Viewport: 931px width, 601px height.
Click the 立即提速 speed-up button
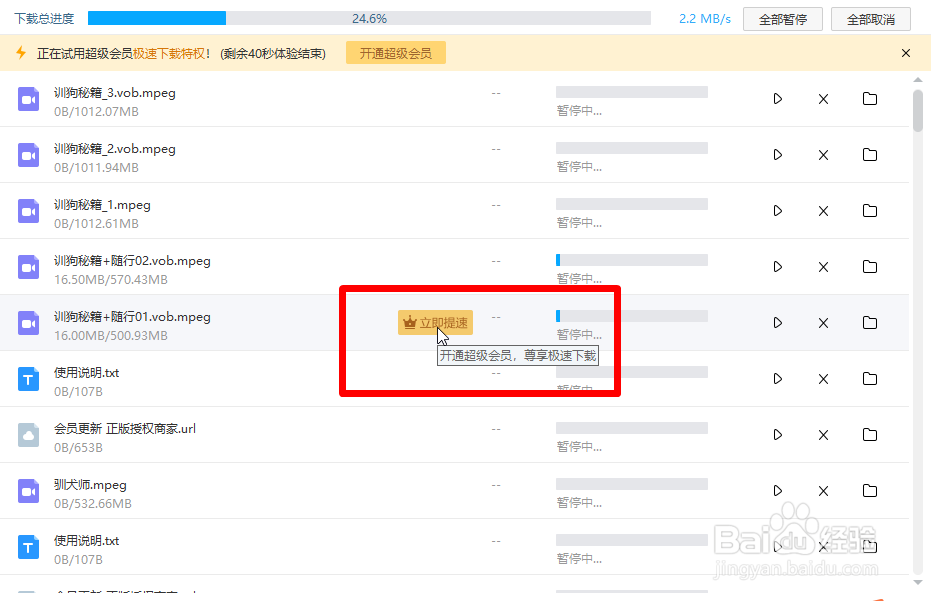coord(435,322)
